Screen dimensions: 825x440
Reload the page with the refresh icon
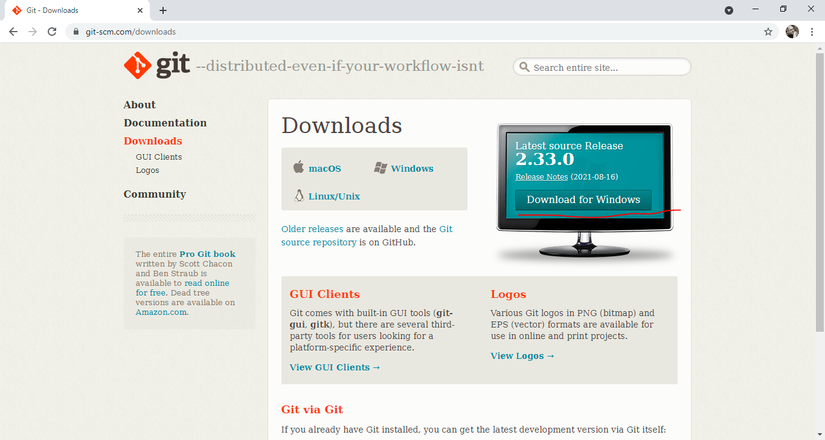pos(52,32)
